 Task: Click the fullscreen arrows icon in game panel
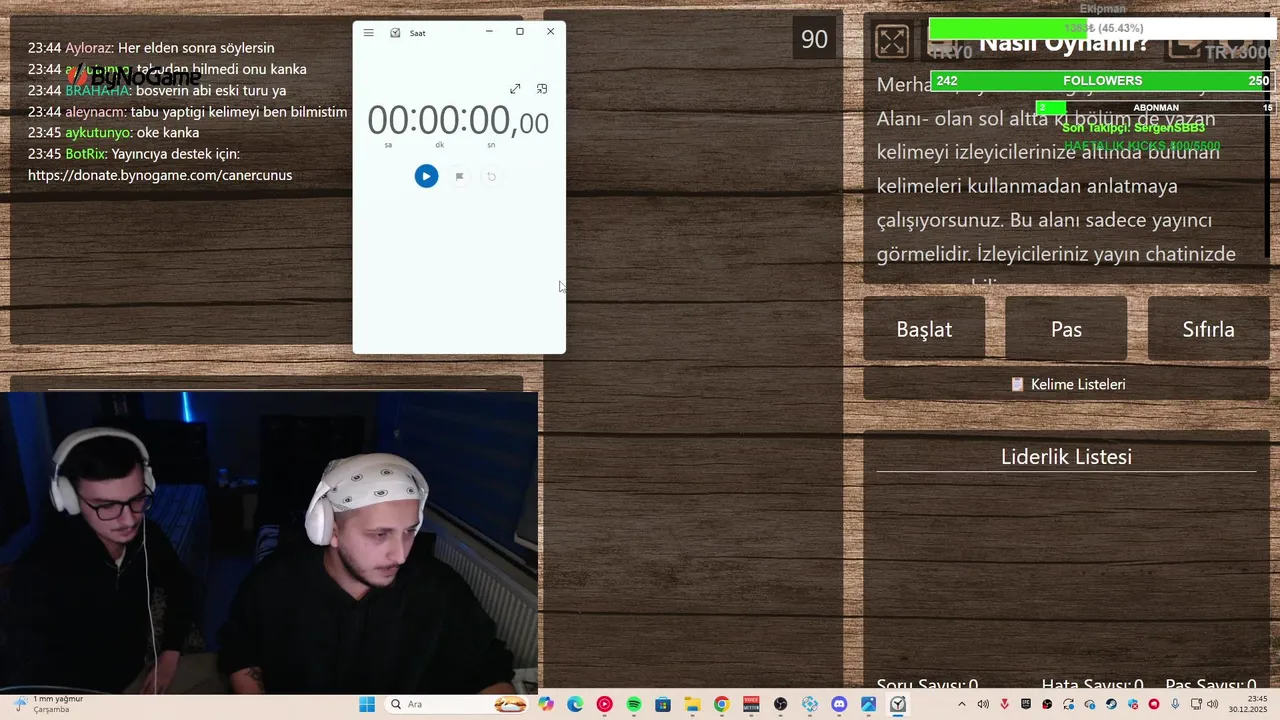(x=892, y=41)
